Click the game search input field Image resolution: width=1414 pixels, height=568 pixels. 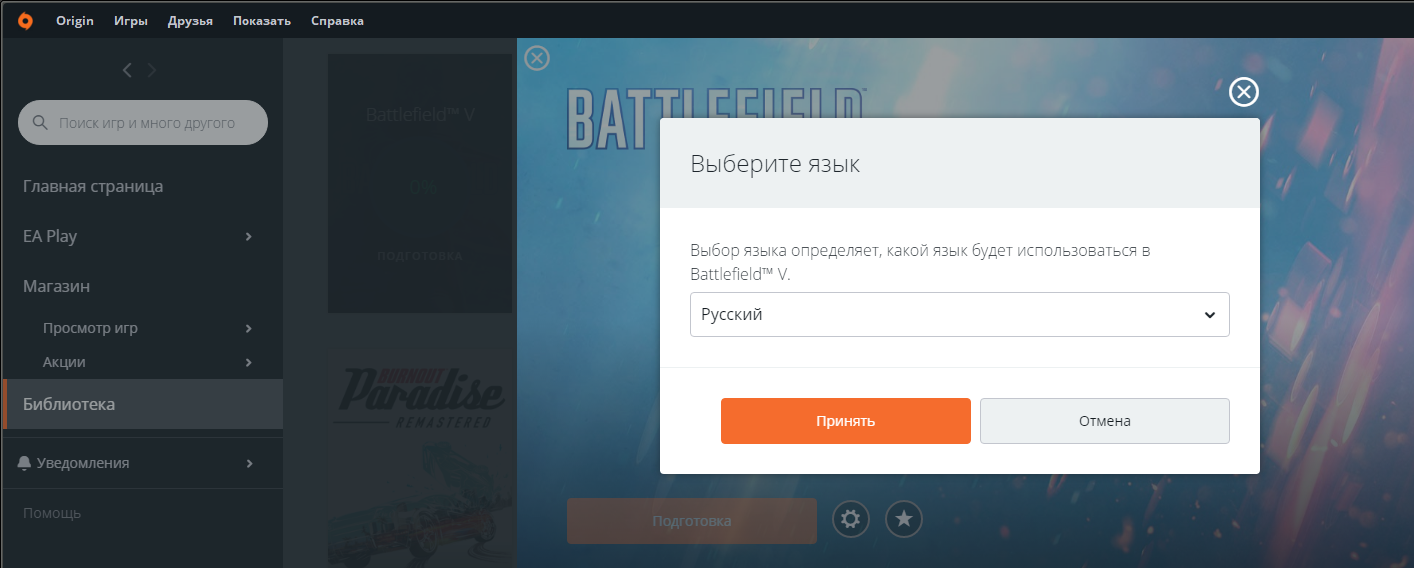143,123
